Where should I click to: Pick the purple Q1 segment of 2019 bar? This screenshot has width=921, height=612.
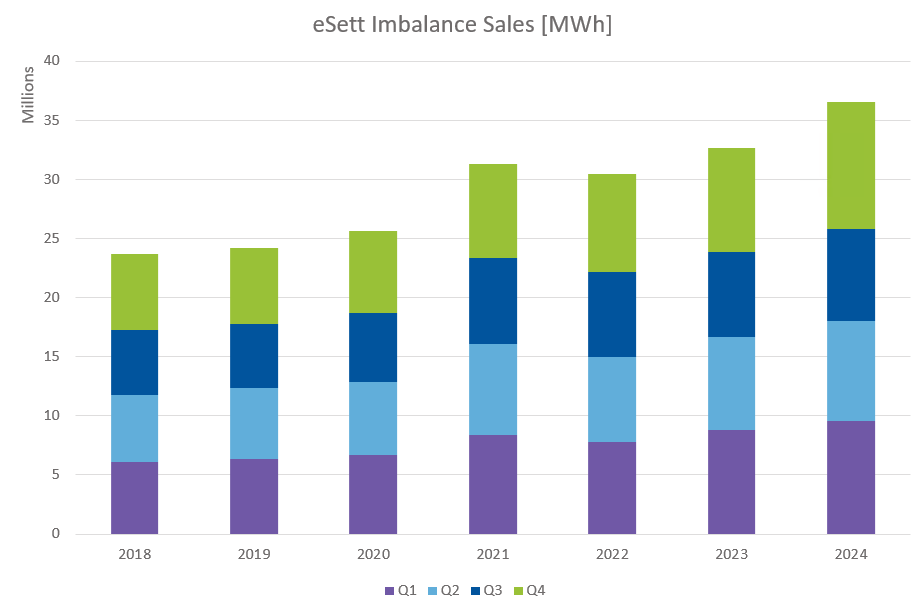(x=254, y=496)
